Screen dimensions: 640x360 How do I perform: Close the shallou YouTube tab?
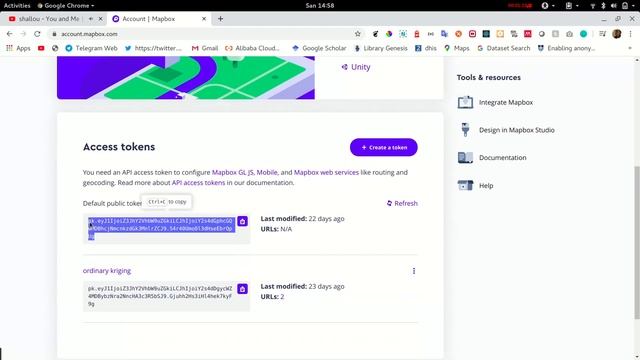(x=100, y=19)
